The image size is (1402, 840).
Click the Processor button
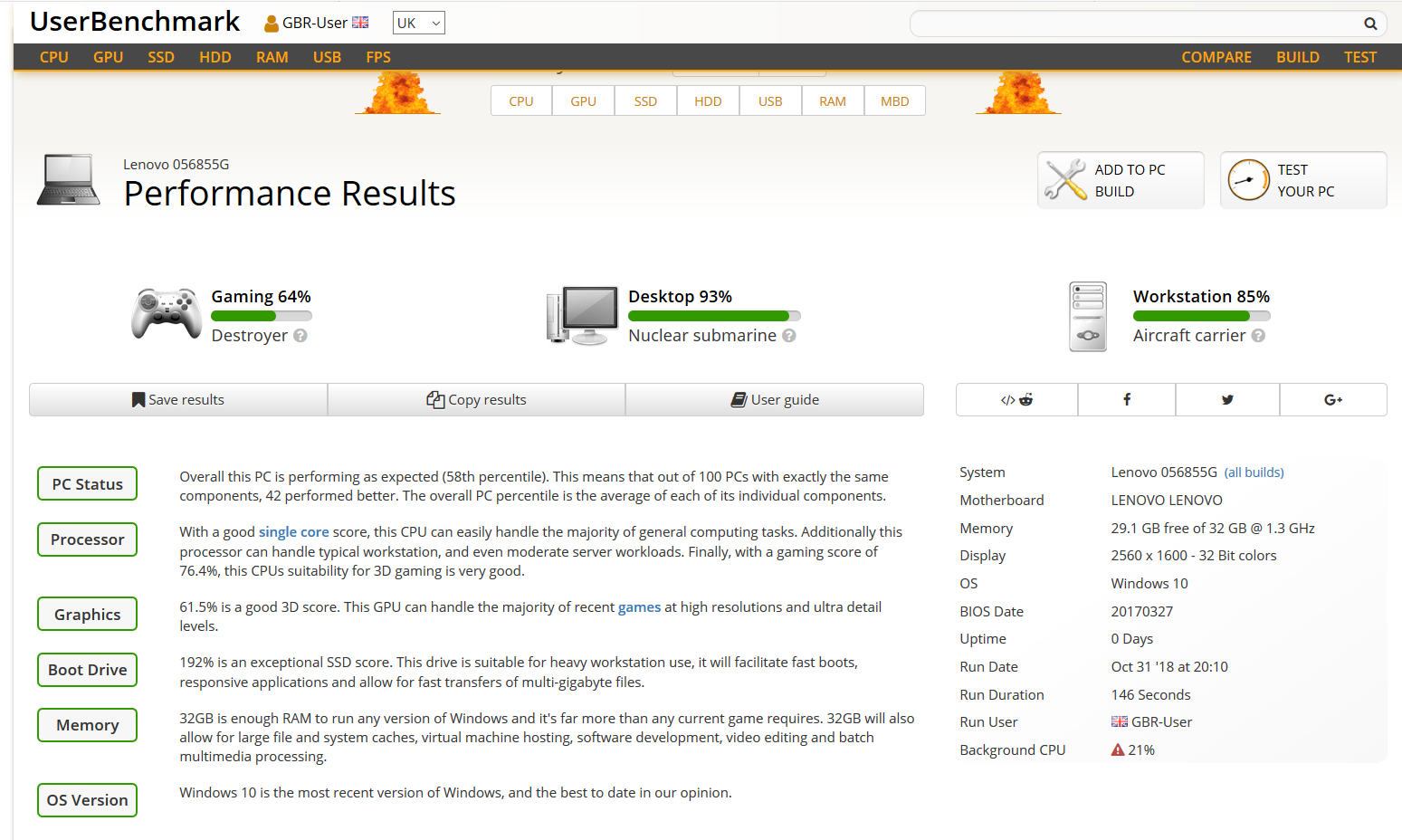(87, 539)
